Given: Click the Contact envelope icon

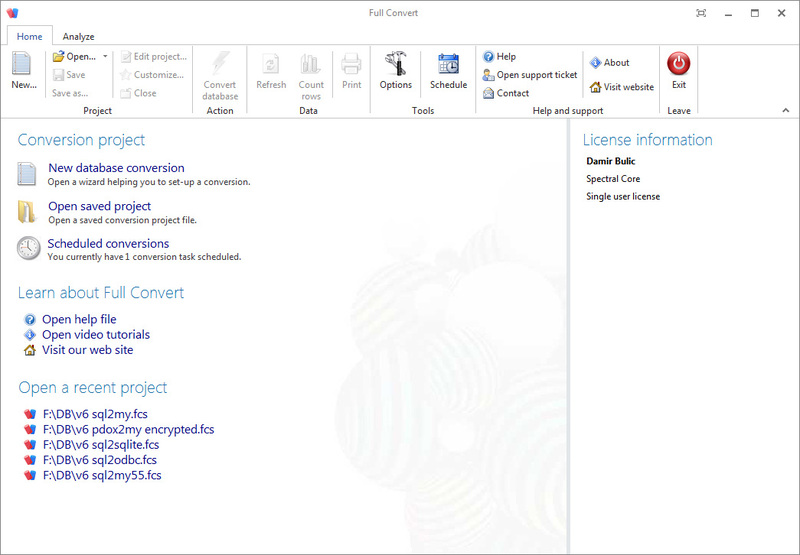Looking at the screenshot, I should (488, 93).
